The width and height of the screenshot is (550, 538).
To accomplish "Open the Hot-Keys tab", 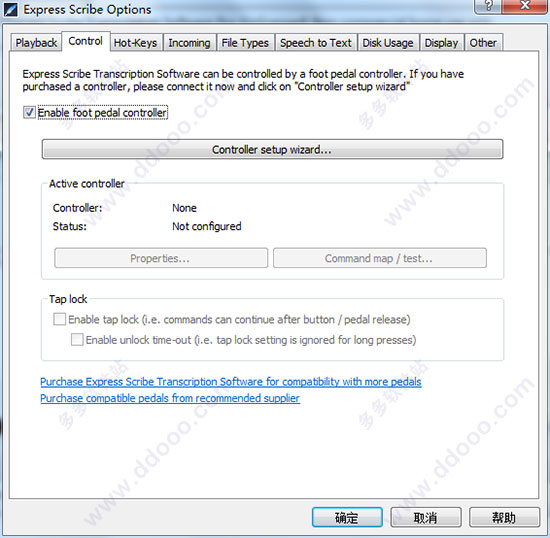I will click(x=135, y=43).
